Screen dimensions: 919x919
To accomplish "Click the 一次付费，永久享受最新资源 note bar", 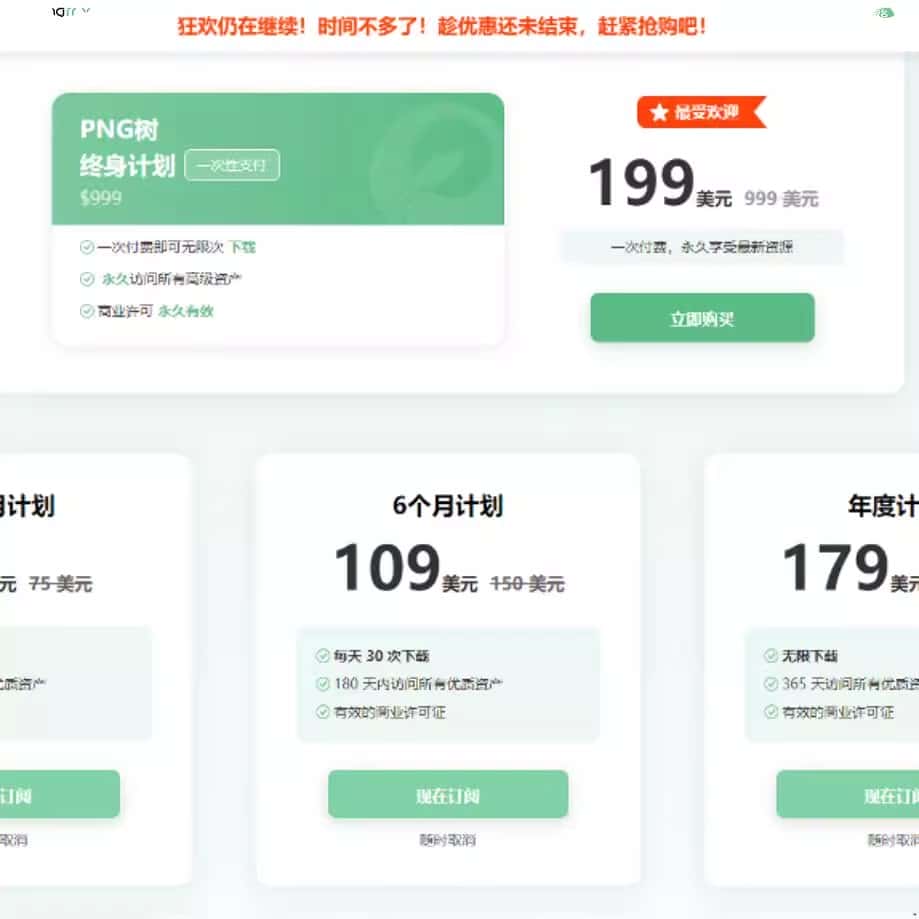I will pyautogui.click(x=702, y=247).
